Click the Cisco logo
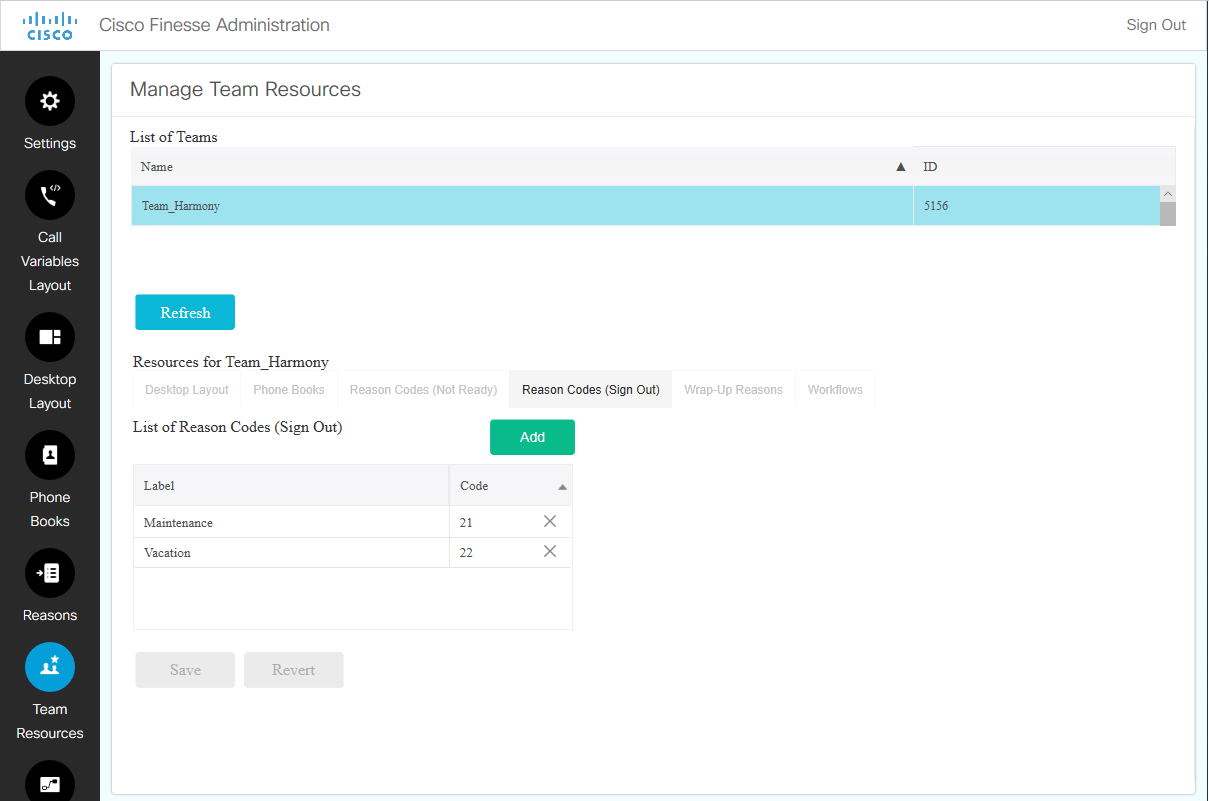The image size is (1209, 801). pos(49,26)
